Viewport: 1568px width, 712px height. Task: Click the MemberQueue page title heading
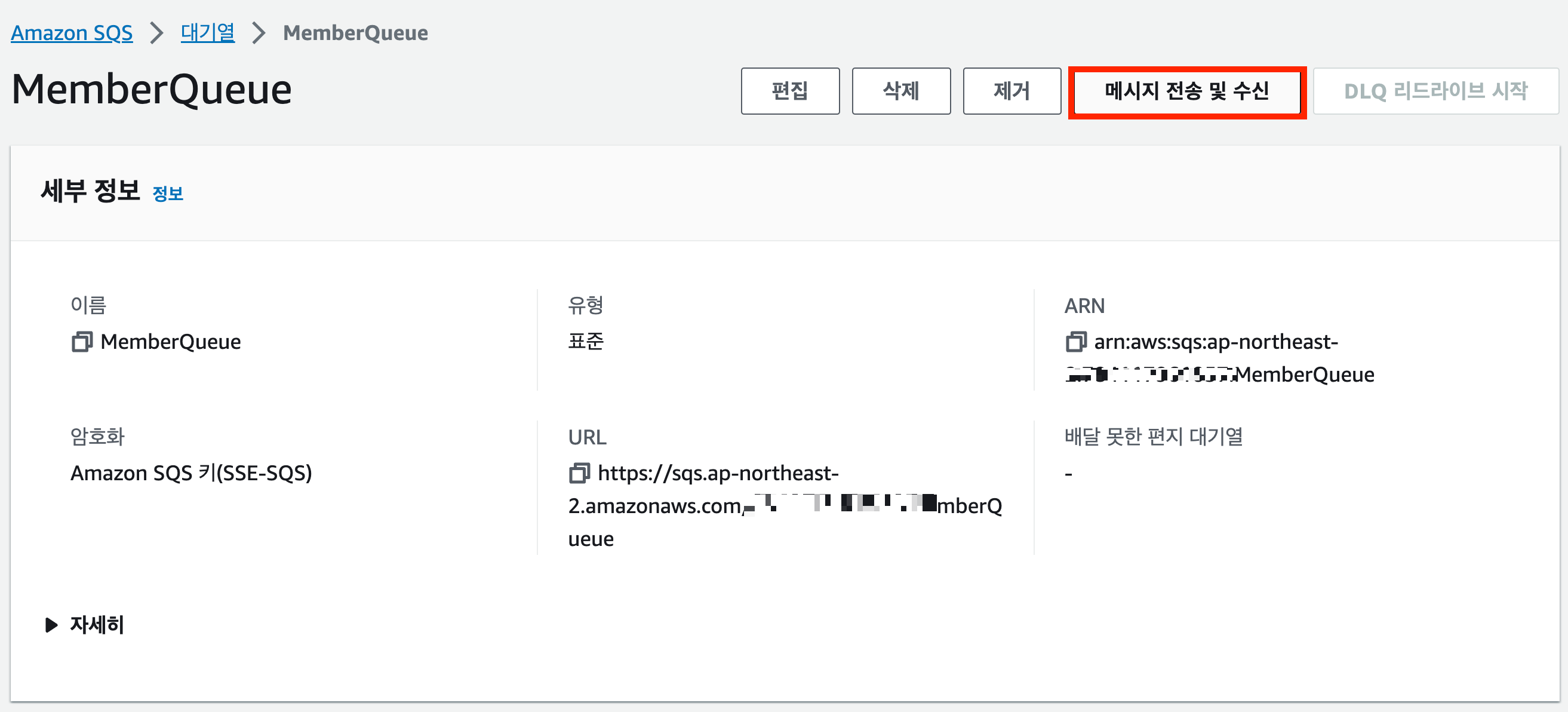[151, 90]
